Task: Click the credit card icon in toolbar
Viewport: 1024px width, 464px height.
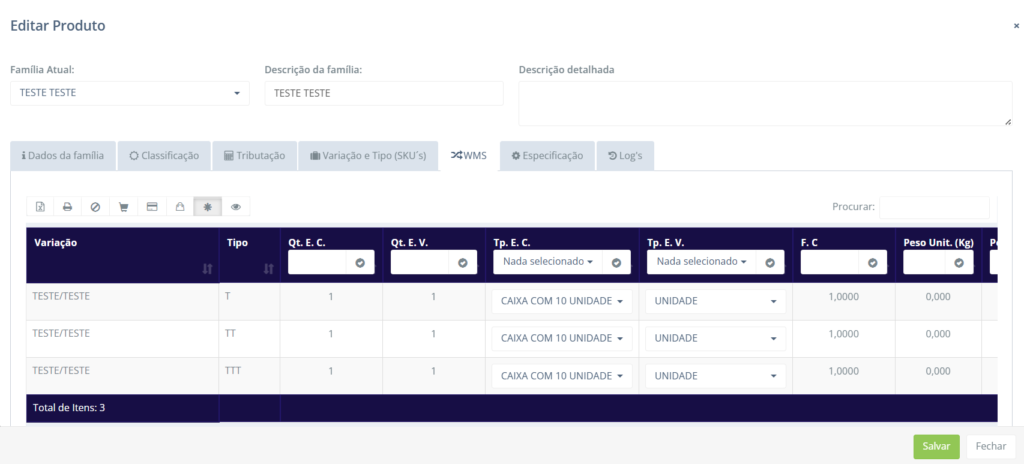Action: click(152, 207)
